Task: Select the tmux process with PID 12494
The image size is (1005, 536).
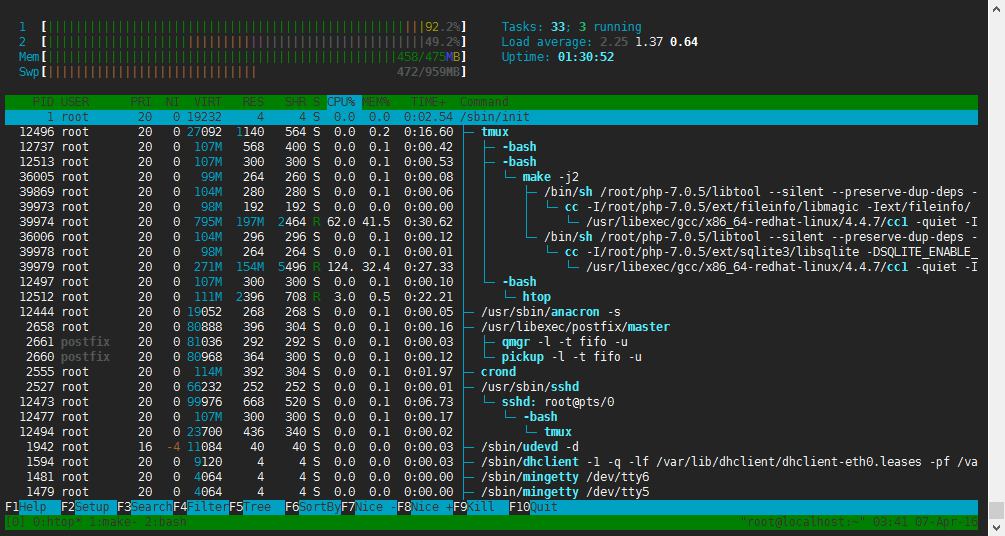Action: 492,432
